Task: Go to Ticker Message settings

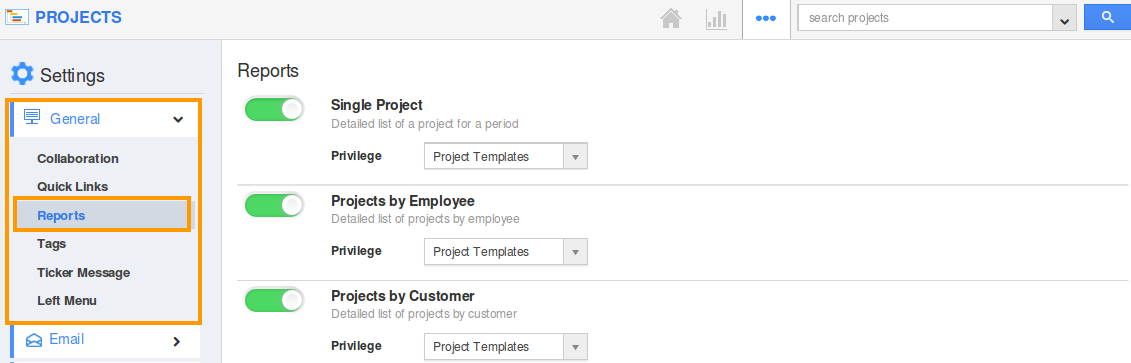Action: pos(84,273)
